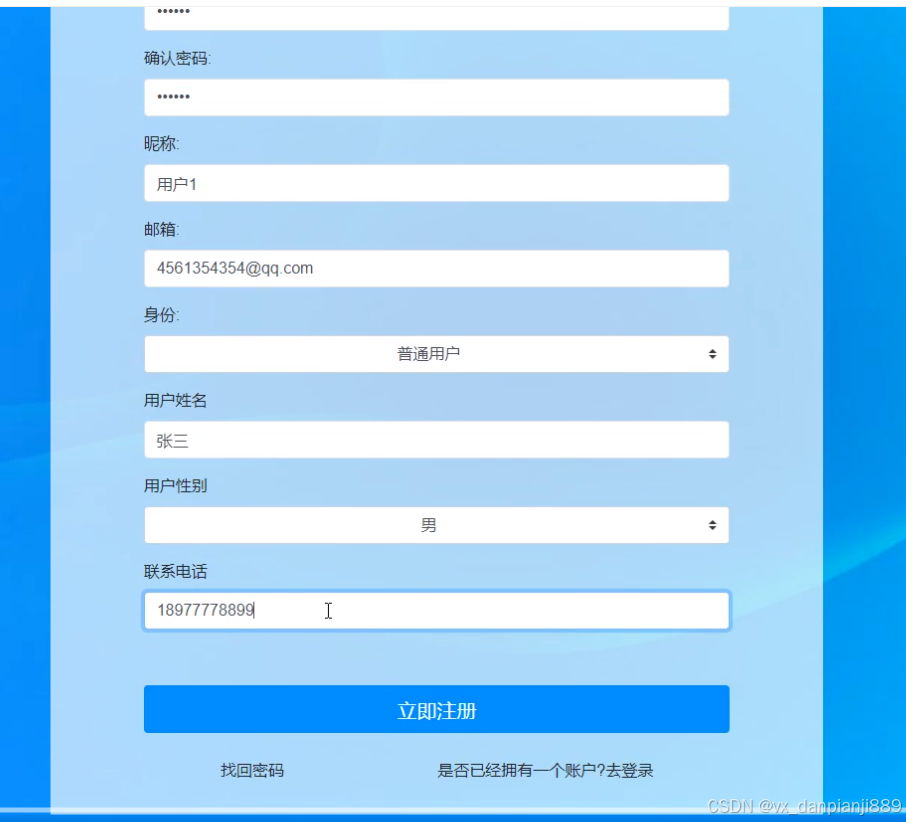Click the 邮箱: label text
This screenshot has height=822, width=906.
[x=161, y=229]
